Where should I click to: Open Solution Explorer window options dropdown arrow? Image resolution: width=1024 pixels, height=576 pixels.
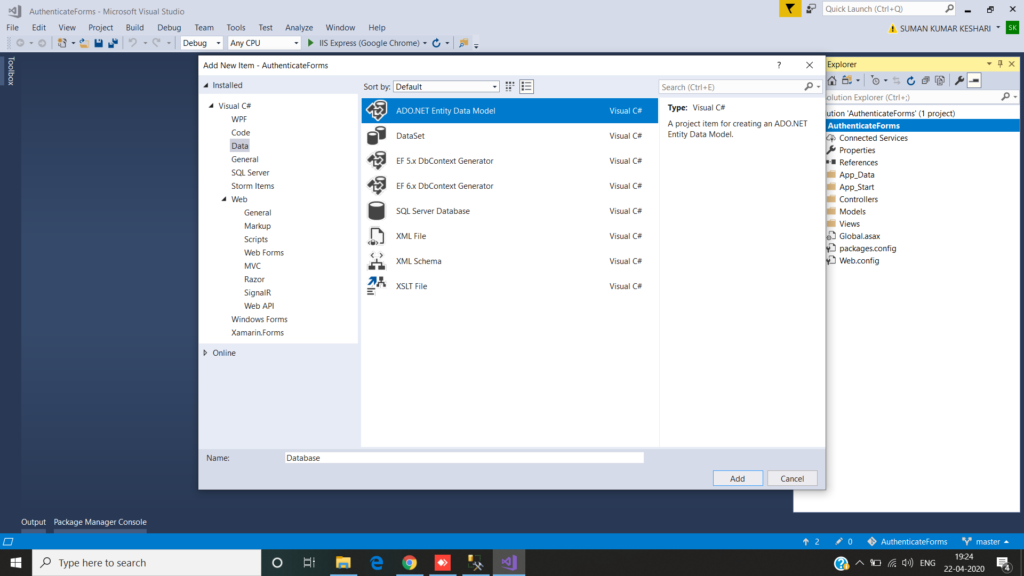point(989,64)
